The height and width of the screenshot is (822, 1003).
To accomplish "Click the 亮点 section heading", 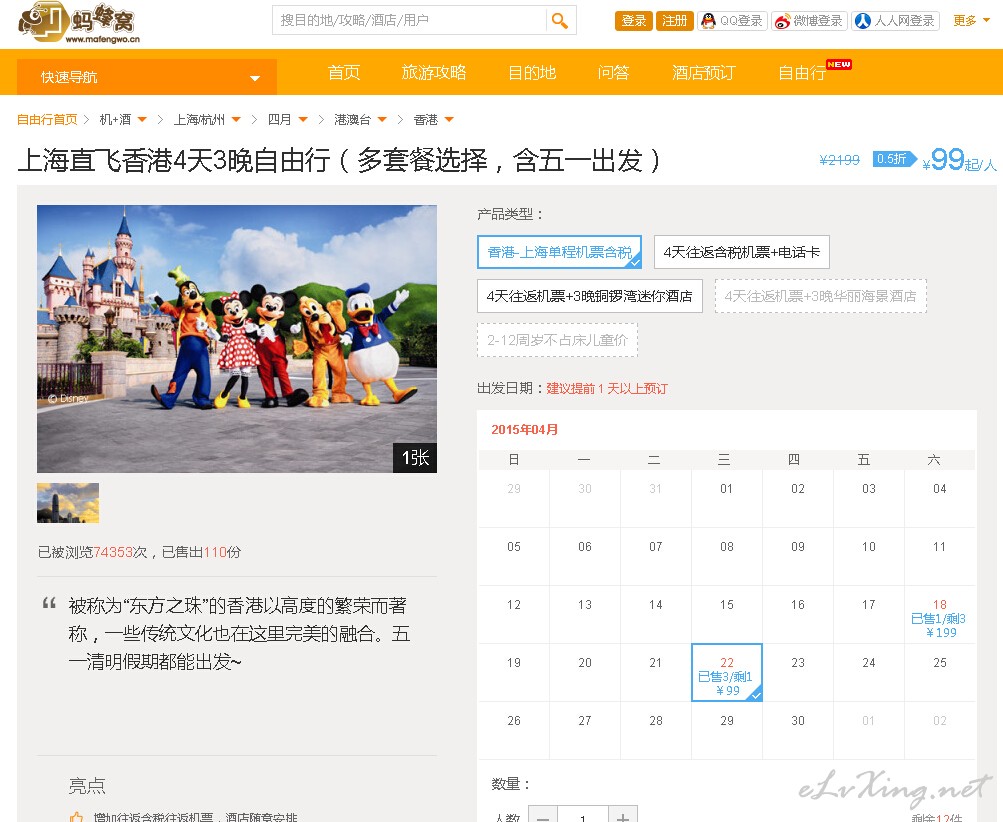I will coord(87,786).
